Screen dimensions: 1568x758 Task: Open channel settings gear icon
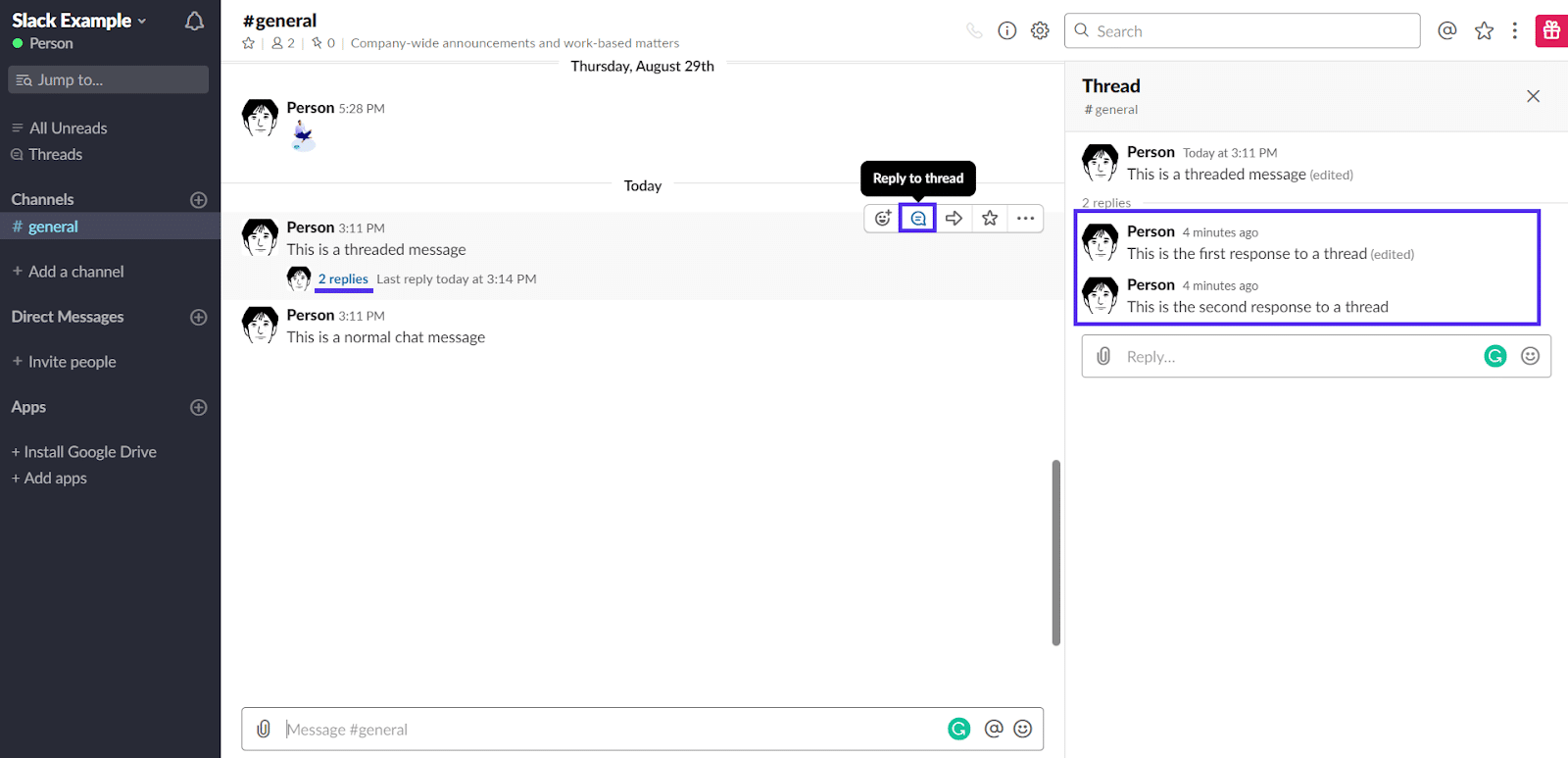(1040, 30)
